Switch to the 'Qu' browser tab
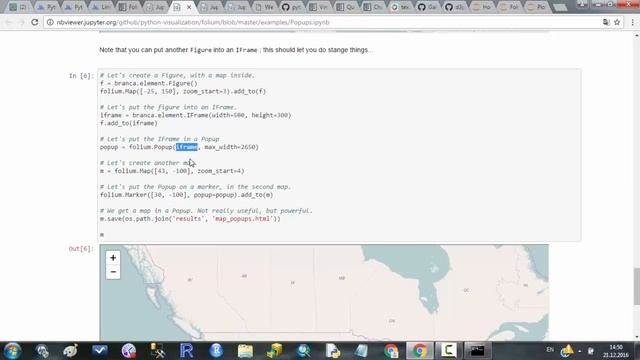Screen dimensions: 640x360 point(346,7)
